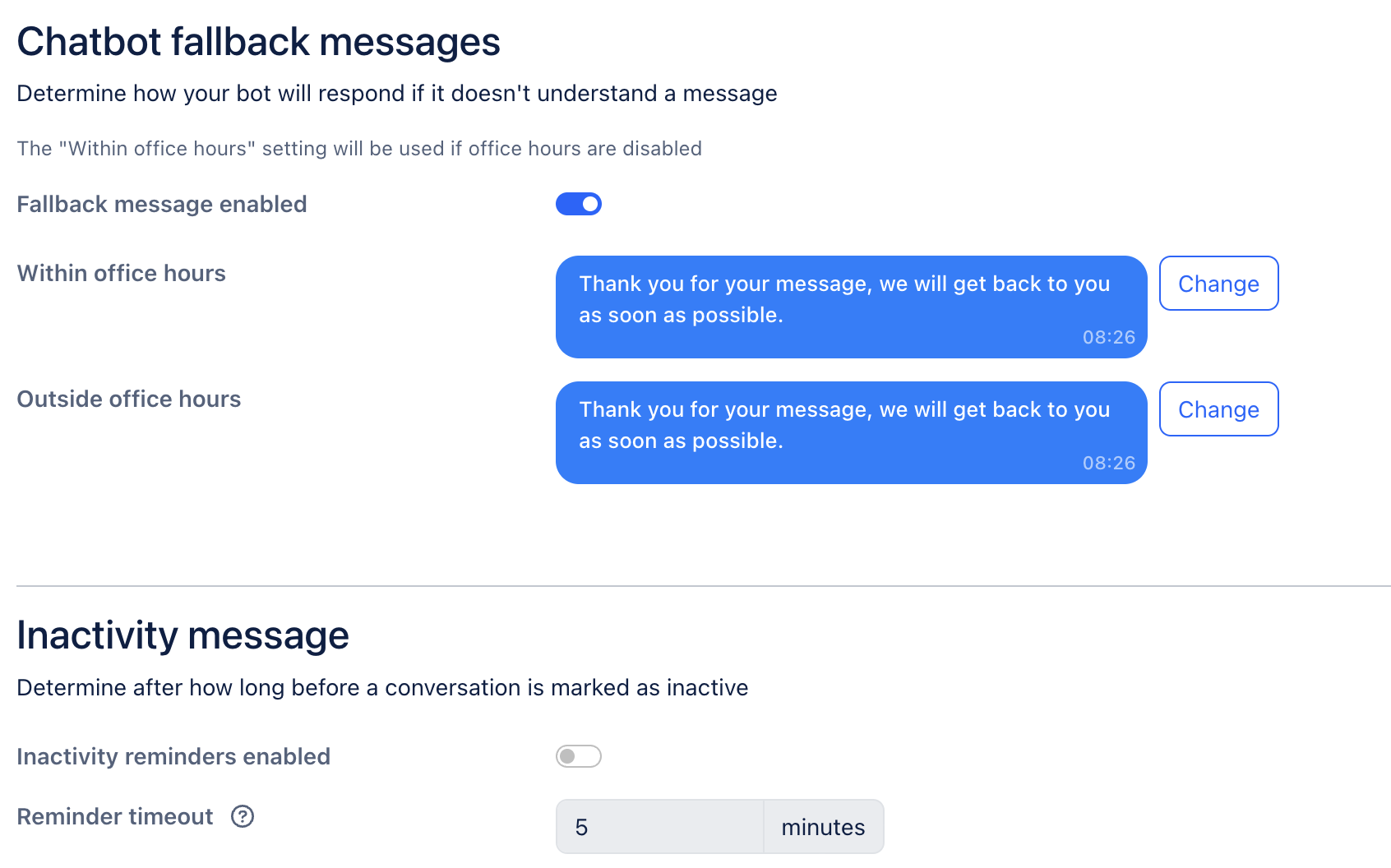
Task: Click the Inactivity reminders enabled label
Action: coord(173,756)
